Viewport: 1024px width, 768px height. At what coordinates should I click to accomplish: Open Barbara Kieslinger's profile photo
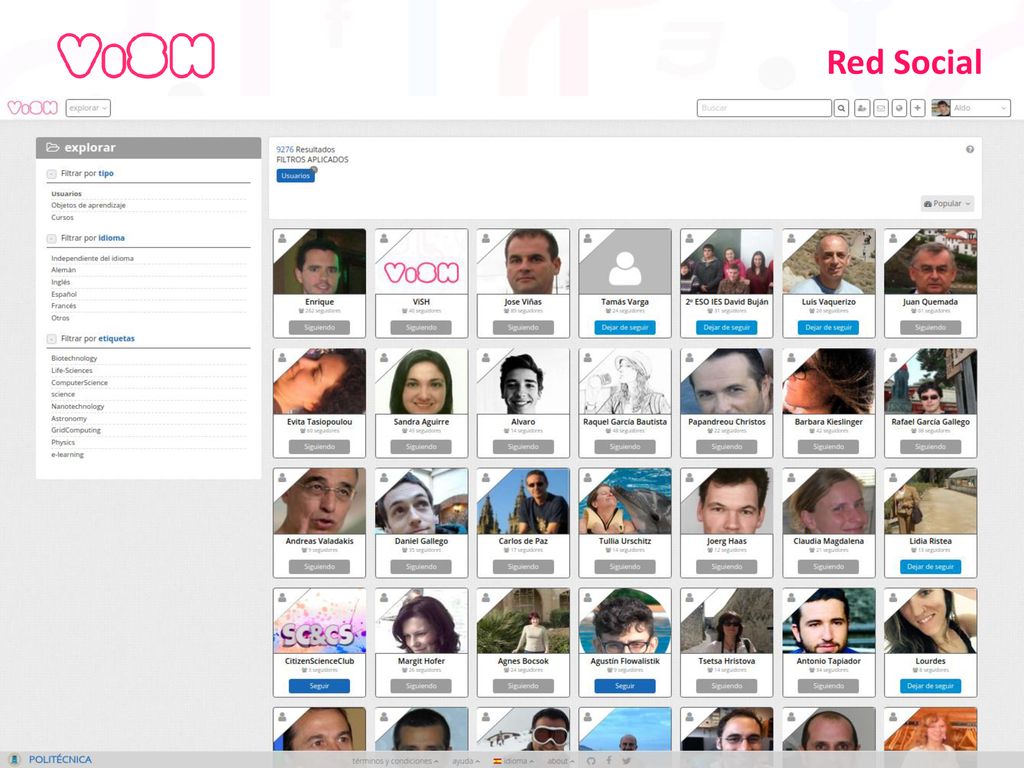(829, 381)
